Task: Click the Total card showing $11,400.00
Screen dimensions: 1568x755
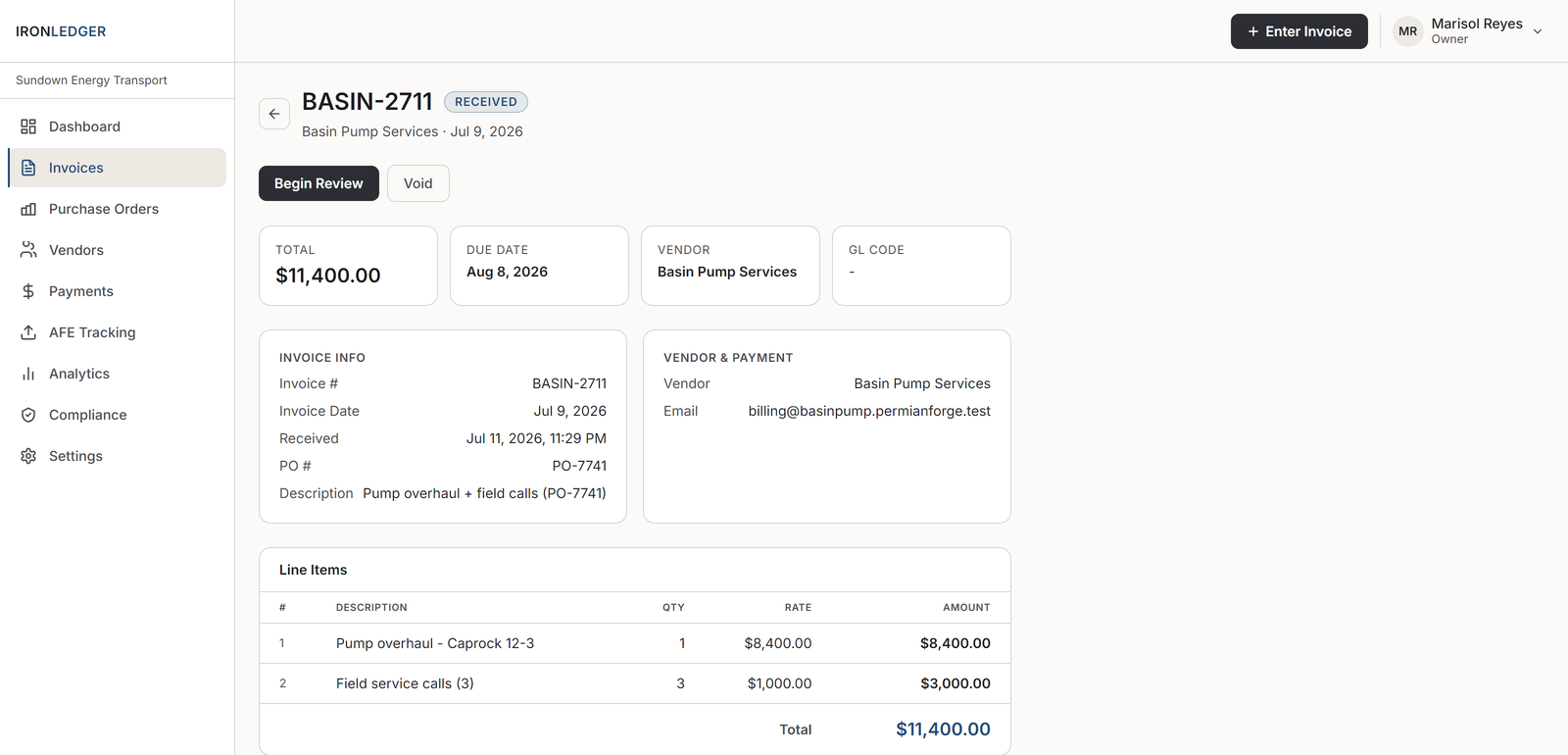Action: click(x=348, y=266)
